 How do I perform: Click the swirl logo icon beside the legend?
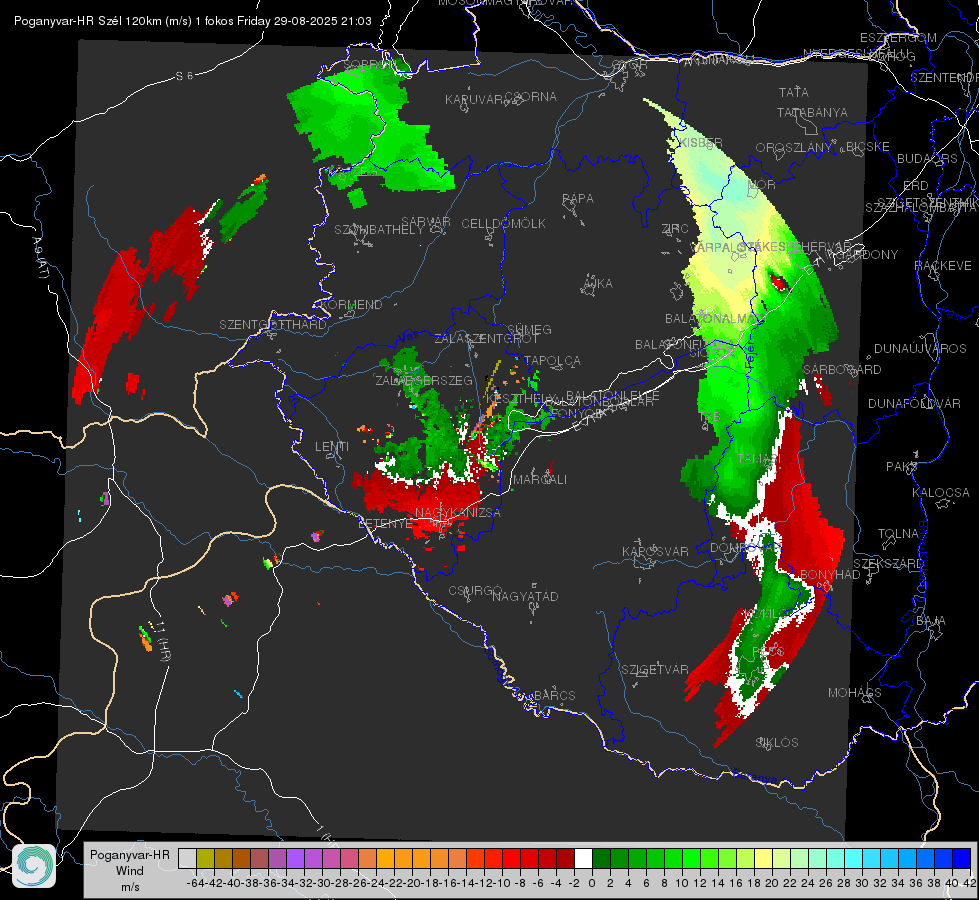(x=34, y=866)
